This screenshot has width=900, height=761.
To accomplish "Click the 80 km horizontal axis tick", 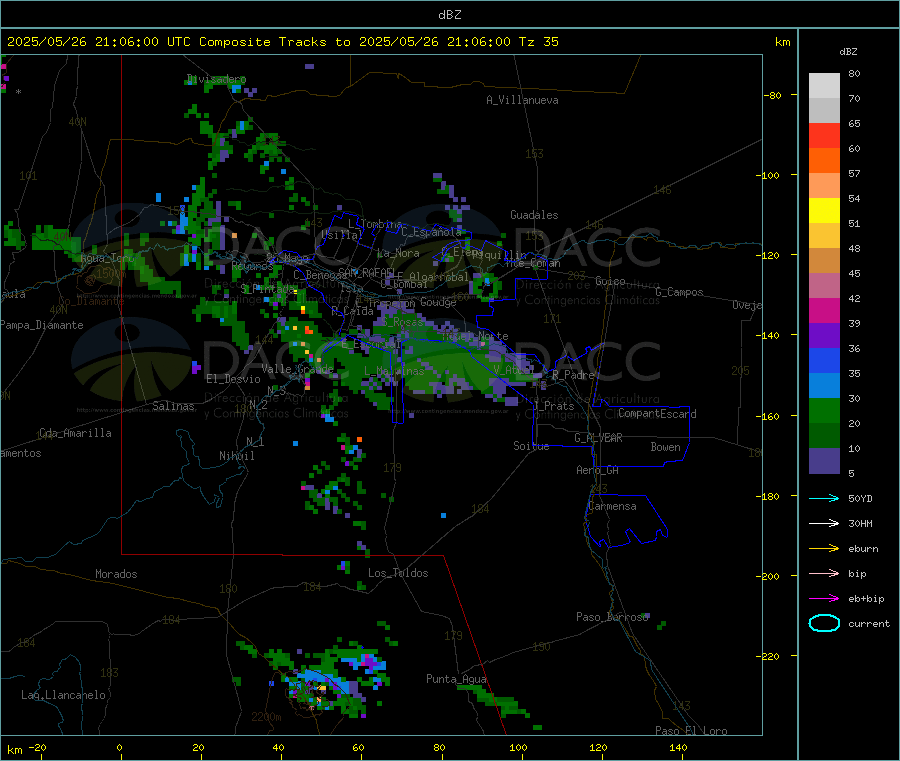I will (x=439, y=748).
